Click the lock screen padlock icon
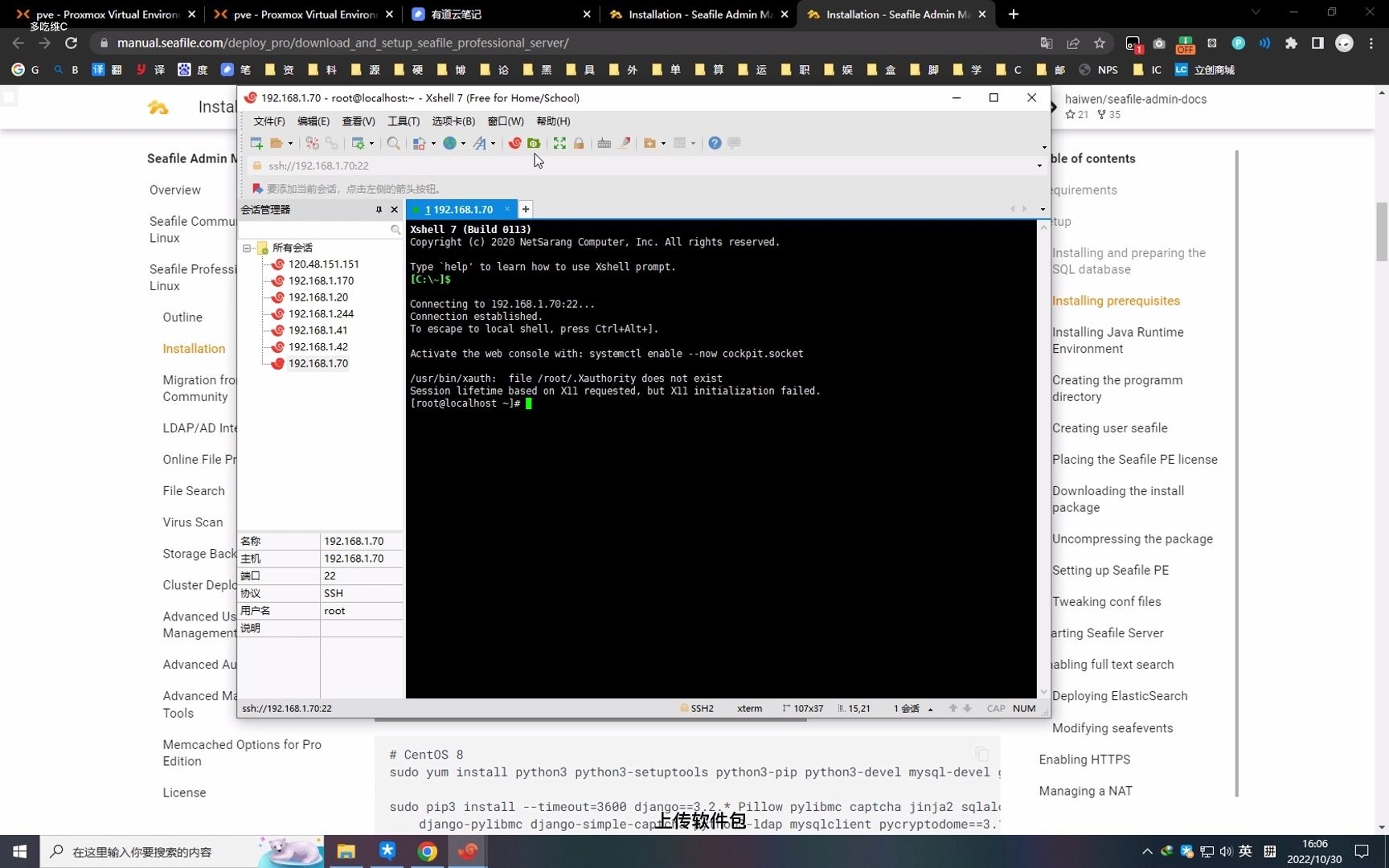Image resolution: width=1389 pixels, height=868 pixels. click(x=579, y=143)
